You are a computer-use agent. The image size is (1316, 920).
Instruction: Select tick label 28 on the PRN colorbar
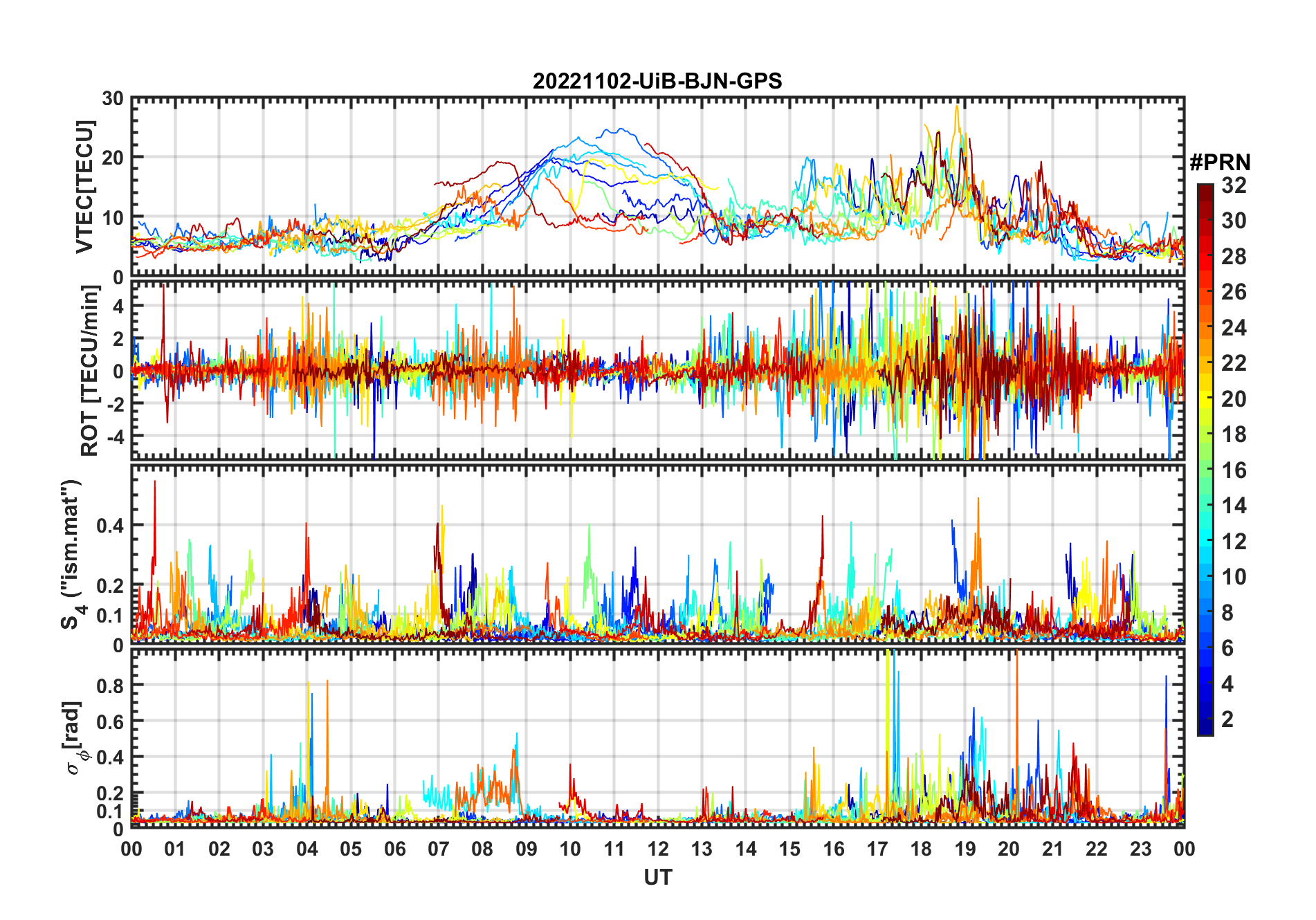(x=1234, y=257)
